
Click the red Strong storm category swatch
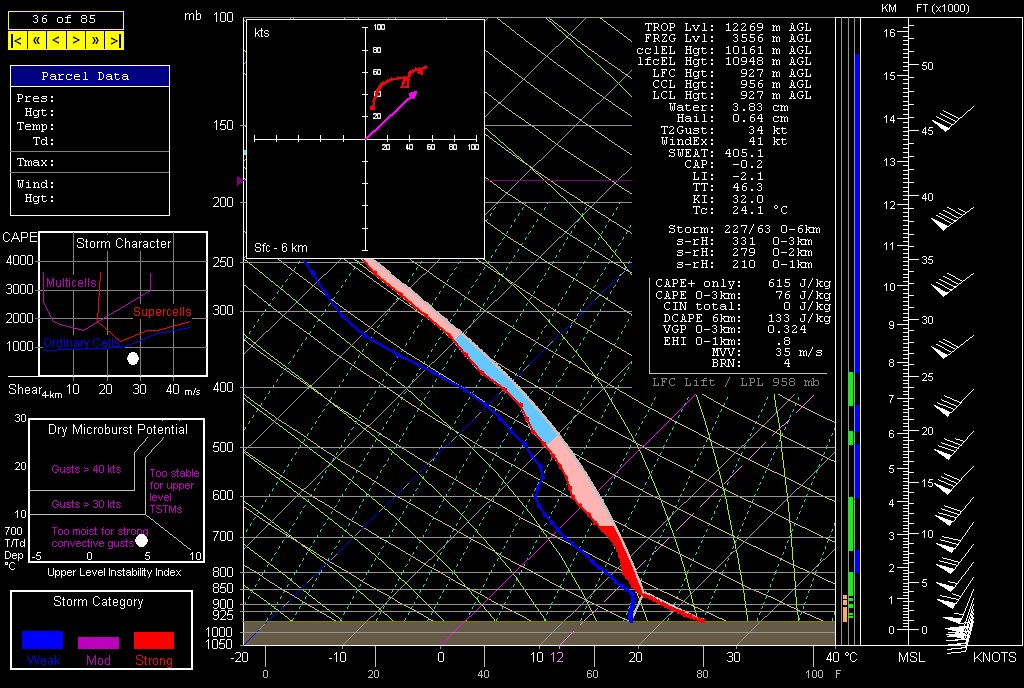tap(153, 640)
